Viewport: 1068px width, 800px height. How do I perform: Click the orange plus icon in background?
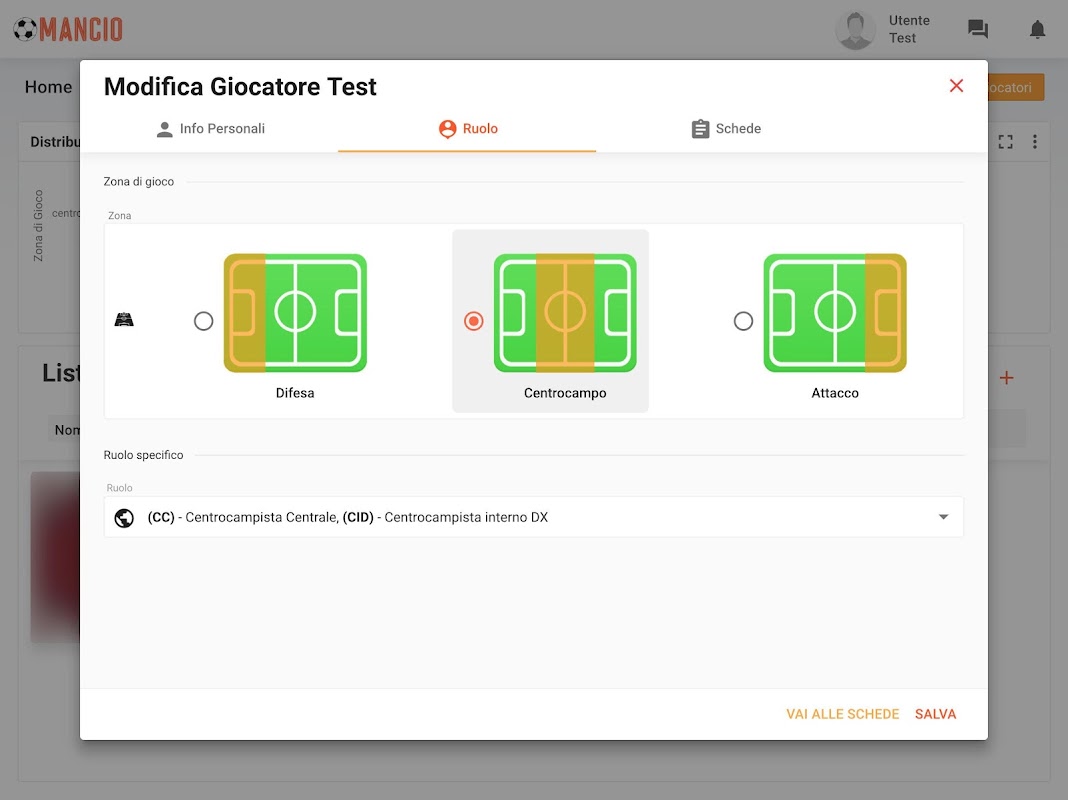(1007, 378)
